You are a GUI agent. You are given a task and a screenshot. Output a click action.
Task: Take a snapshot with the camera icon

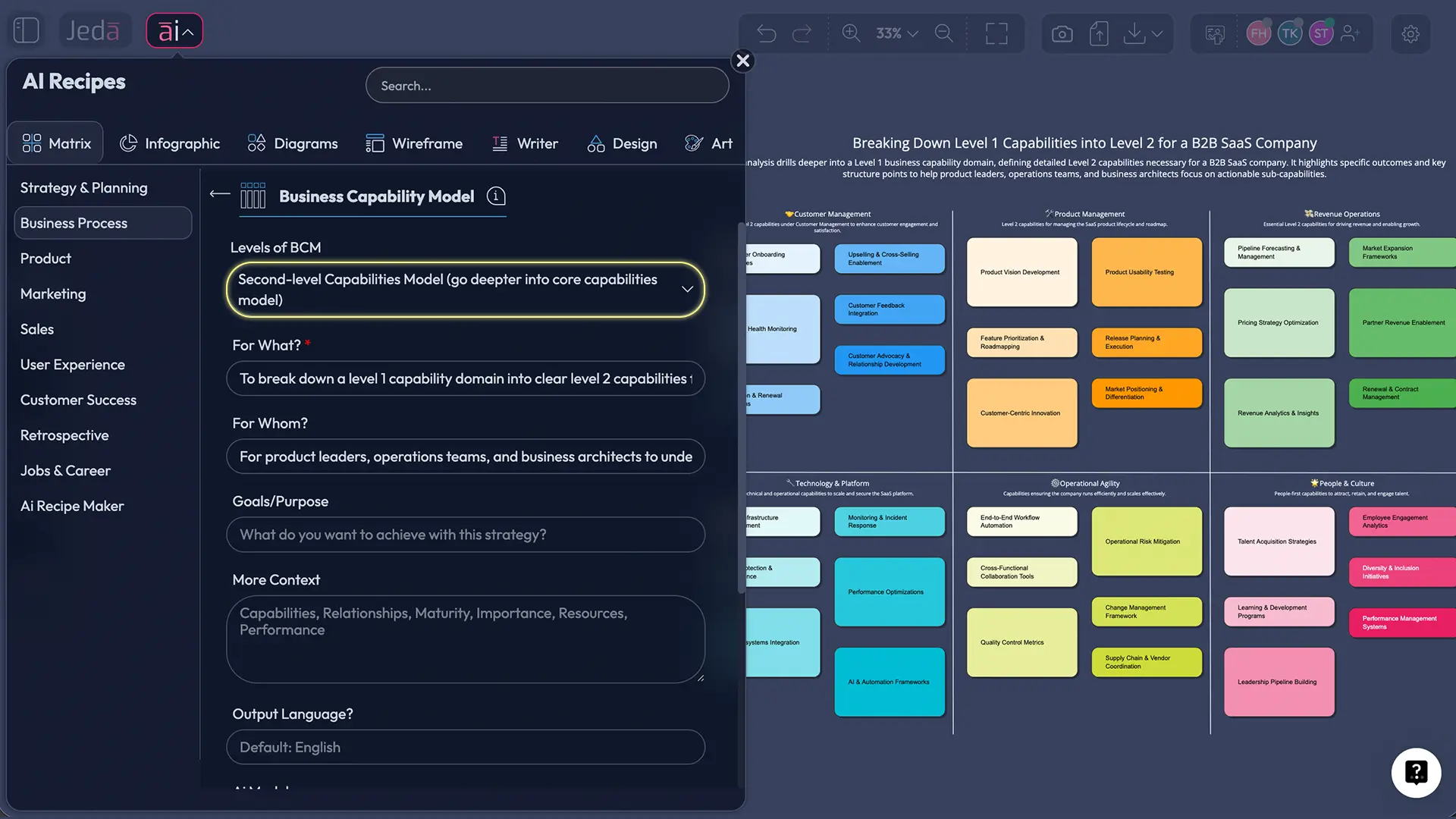coord(1062,33)
